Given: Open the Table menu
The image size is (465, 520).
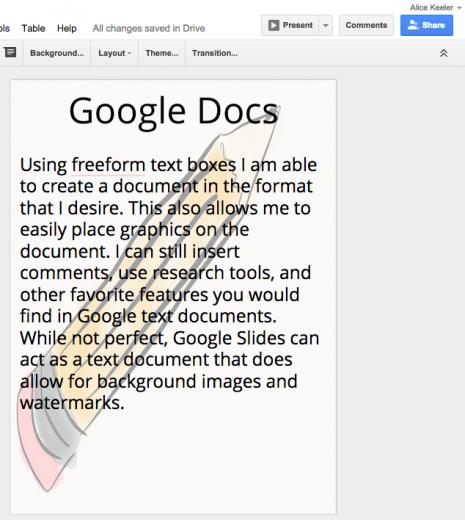Looking at the screenshot, I should (33, 28).
